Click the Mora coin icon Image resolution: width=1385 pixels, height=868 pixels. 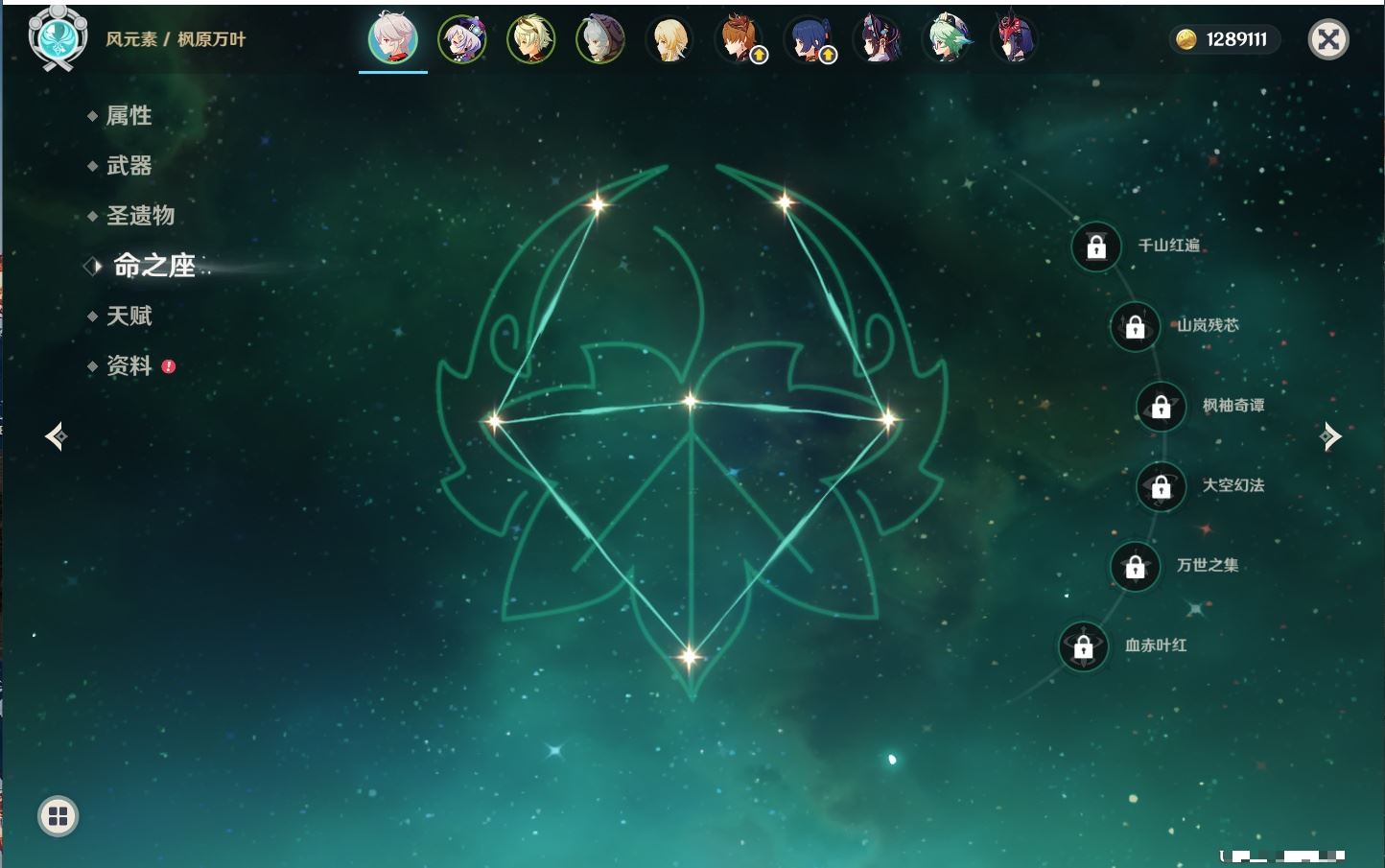(x=1186, y=39)
